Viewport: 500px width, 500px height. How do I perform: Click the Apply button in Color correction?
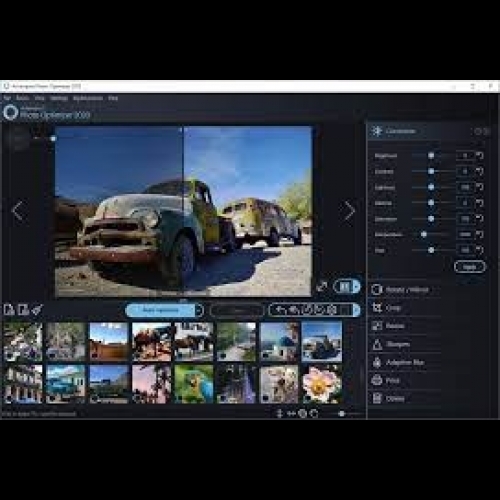[x=469, y=267]
